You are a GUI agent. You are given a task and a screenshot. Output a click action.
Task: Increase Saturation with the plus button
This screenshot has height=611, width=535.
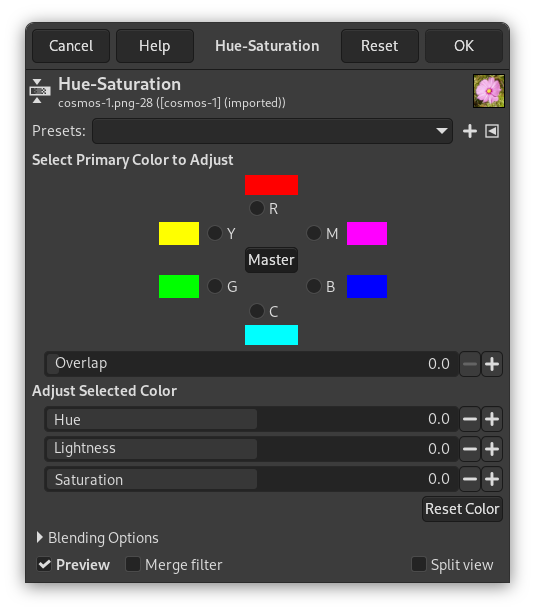(x=492, y=479)
